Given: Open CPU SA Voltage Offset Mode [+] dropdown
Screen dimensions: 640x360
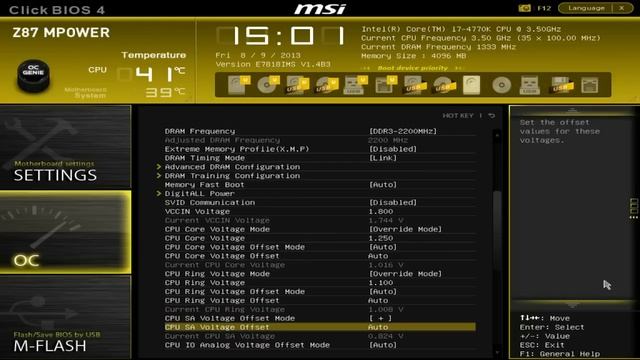Looking at the screenshot, I should tap(380, 318).
